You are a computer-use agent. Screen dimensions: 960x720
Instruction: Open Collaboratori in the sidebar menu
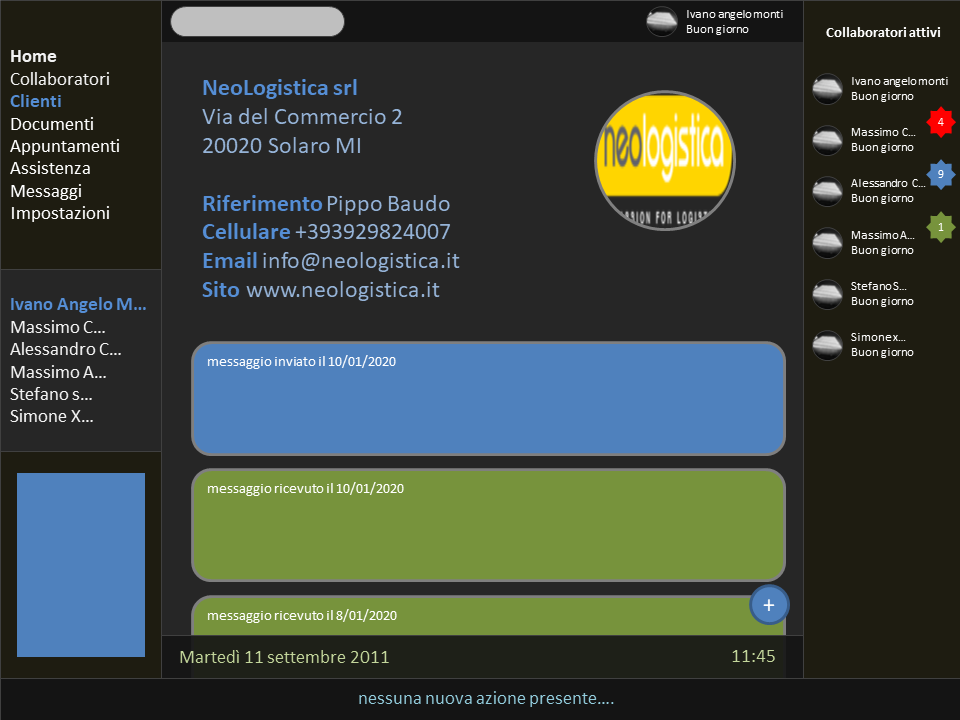(60, 79)
